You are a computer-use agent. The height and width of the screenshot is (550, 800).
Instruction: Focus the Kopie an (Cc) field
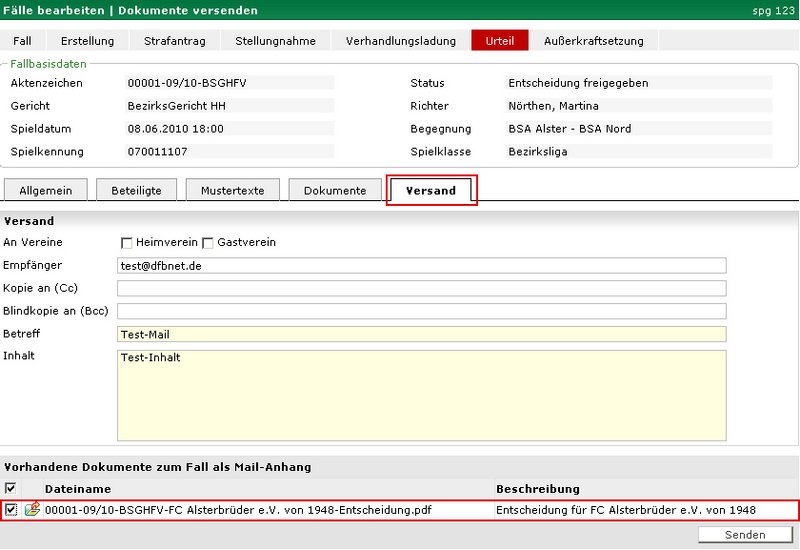[421, 289]
